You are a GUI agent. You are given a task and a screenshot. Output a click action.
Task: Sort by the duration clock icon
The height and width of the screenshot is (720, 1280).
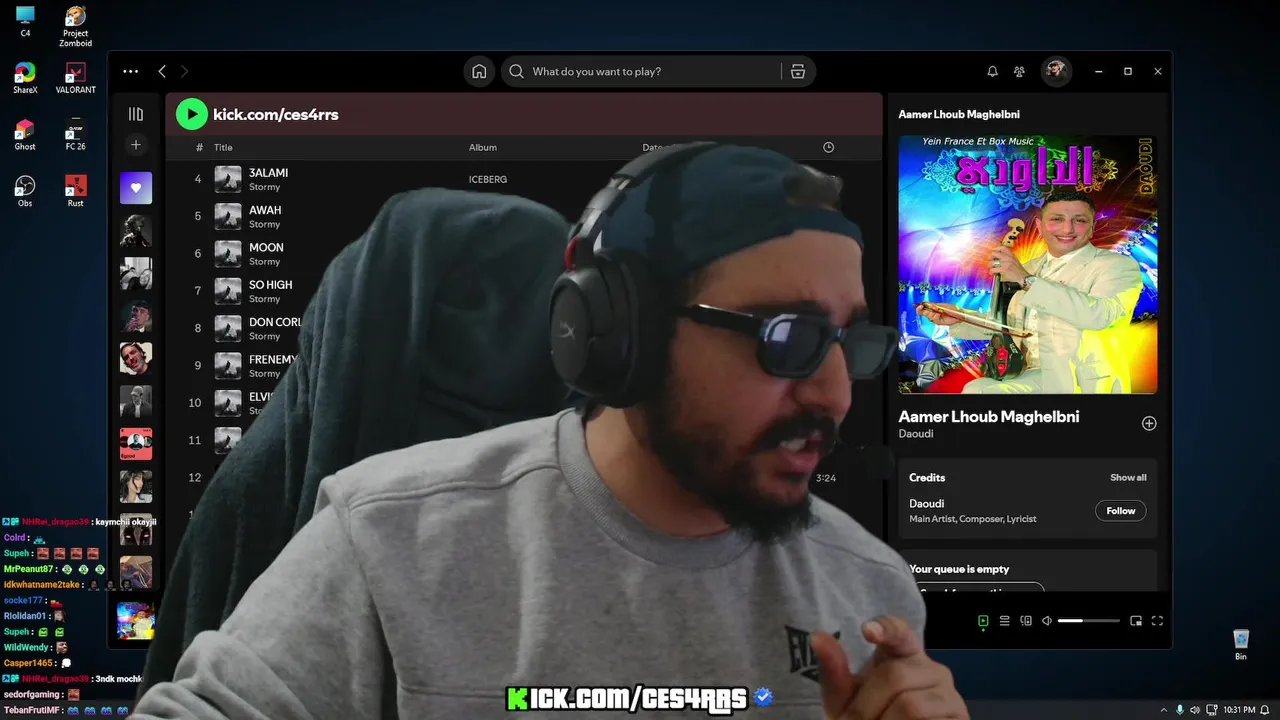point(828,147)
